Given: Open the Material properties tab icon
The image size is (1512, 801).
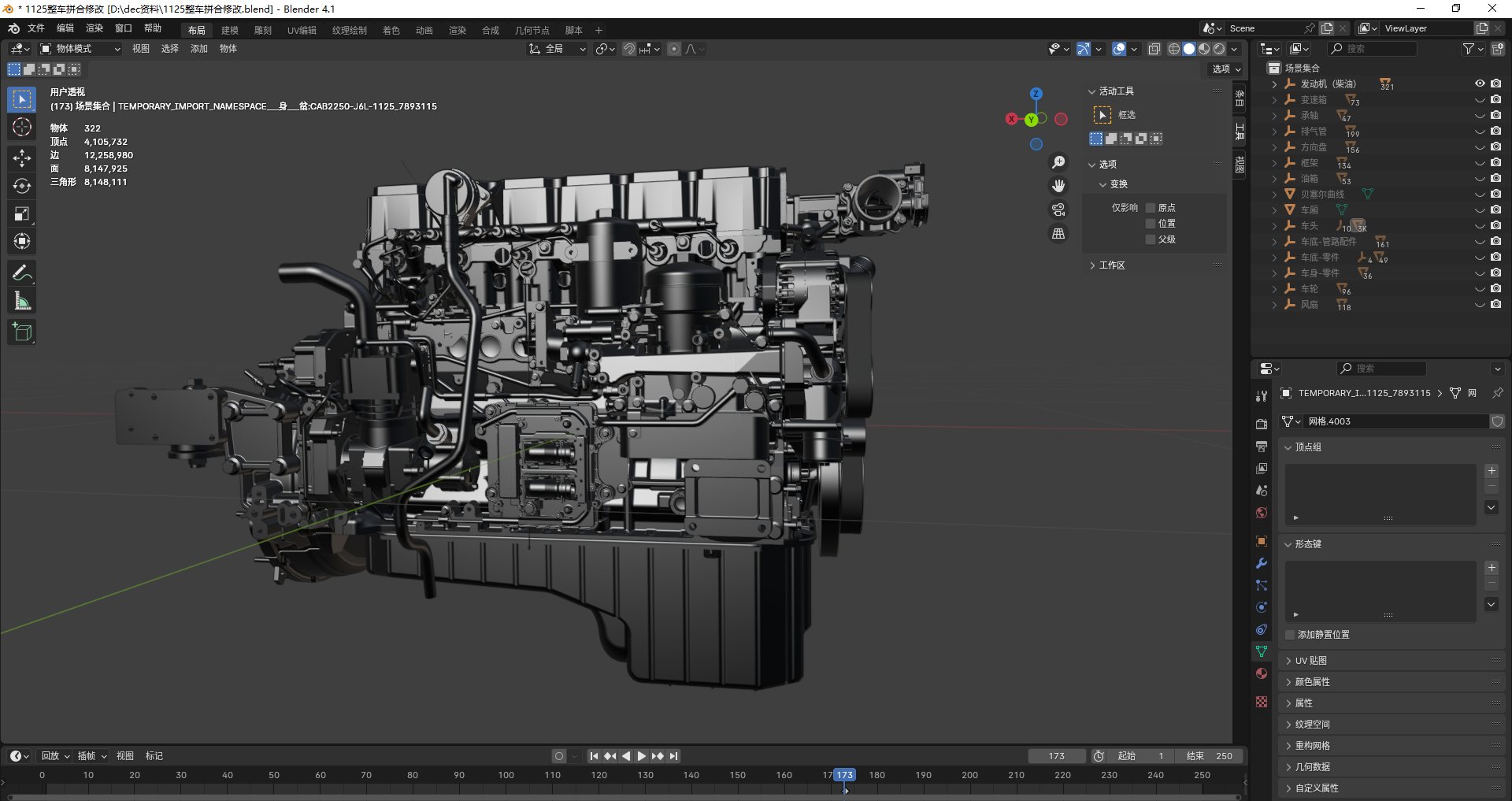Looking at the screenshot, I should click(x=1262, y=673).
